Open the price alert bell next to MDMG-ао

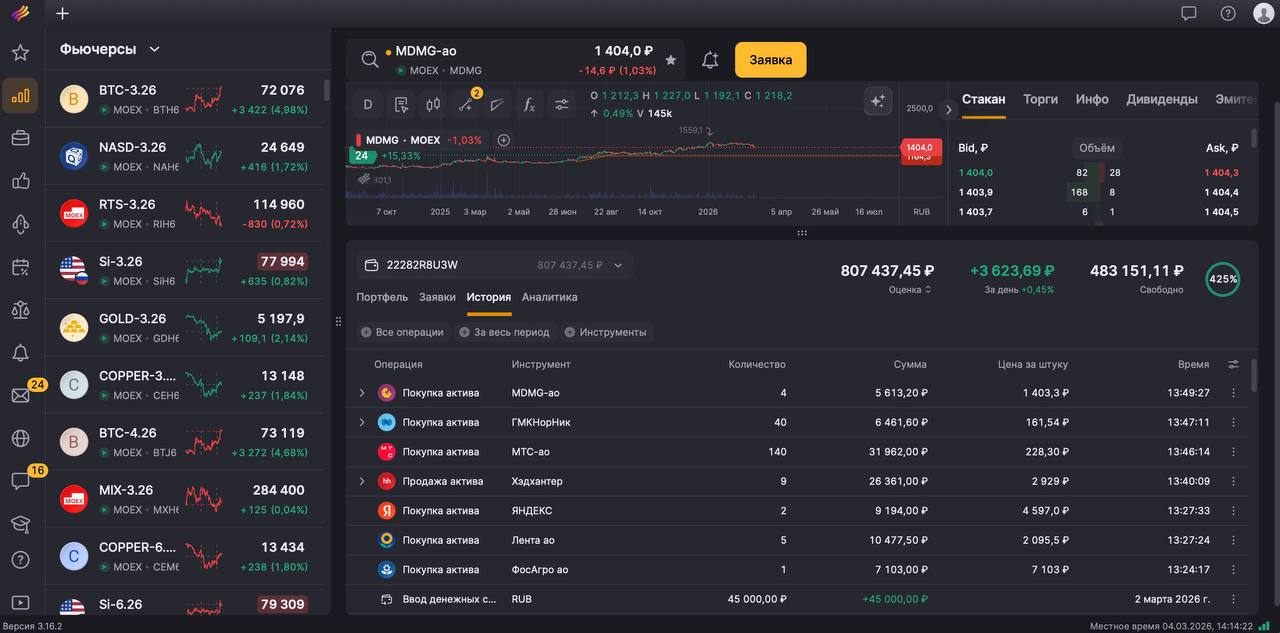(x=710, y=60)
